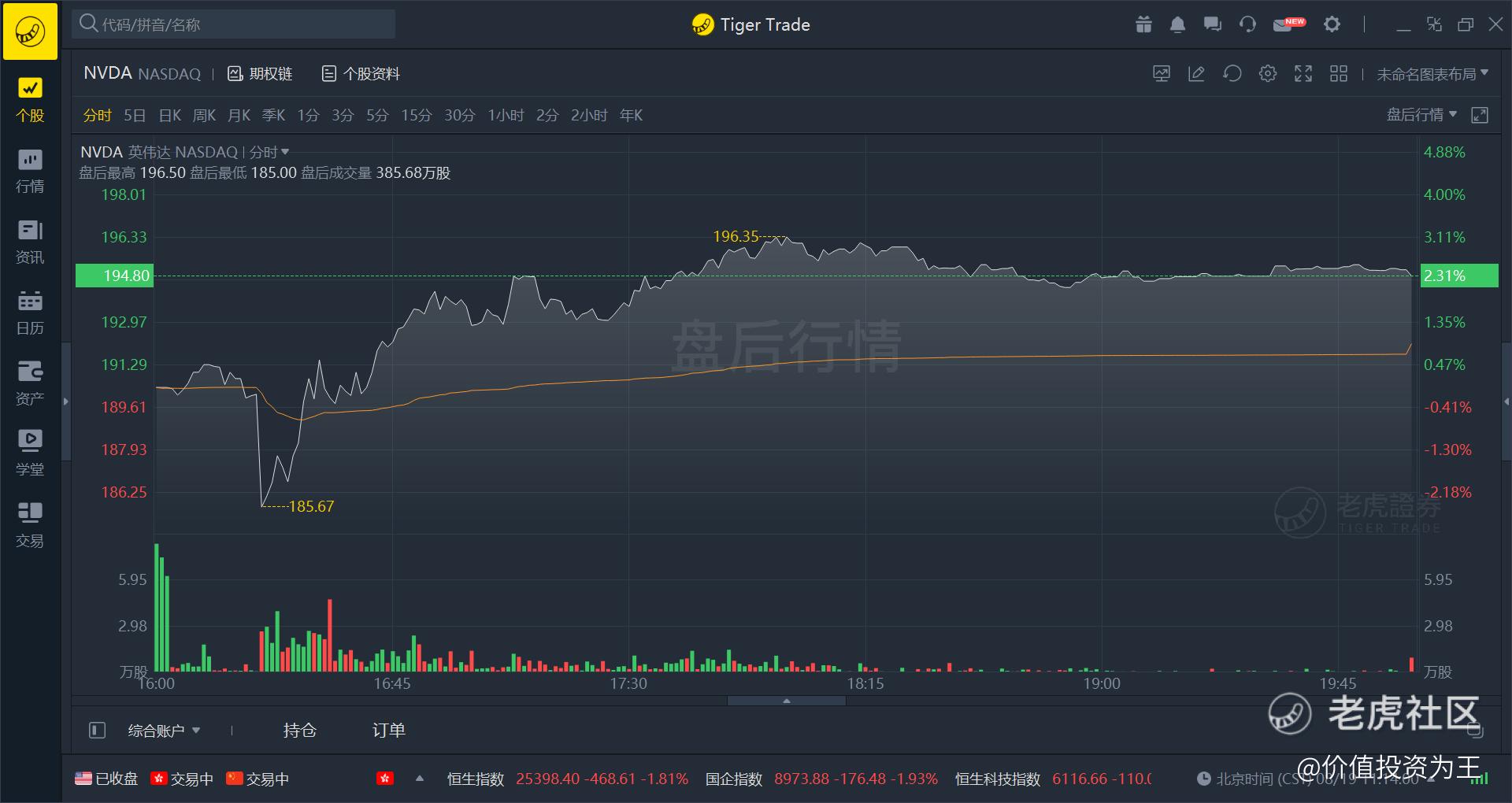This screenshot has height=803, width=1512.
Task: Switch to the 日K daily candlestick
Action: [170, 115]
